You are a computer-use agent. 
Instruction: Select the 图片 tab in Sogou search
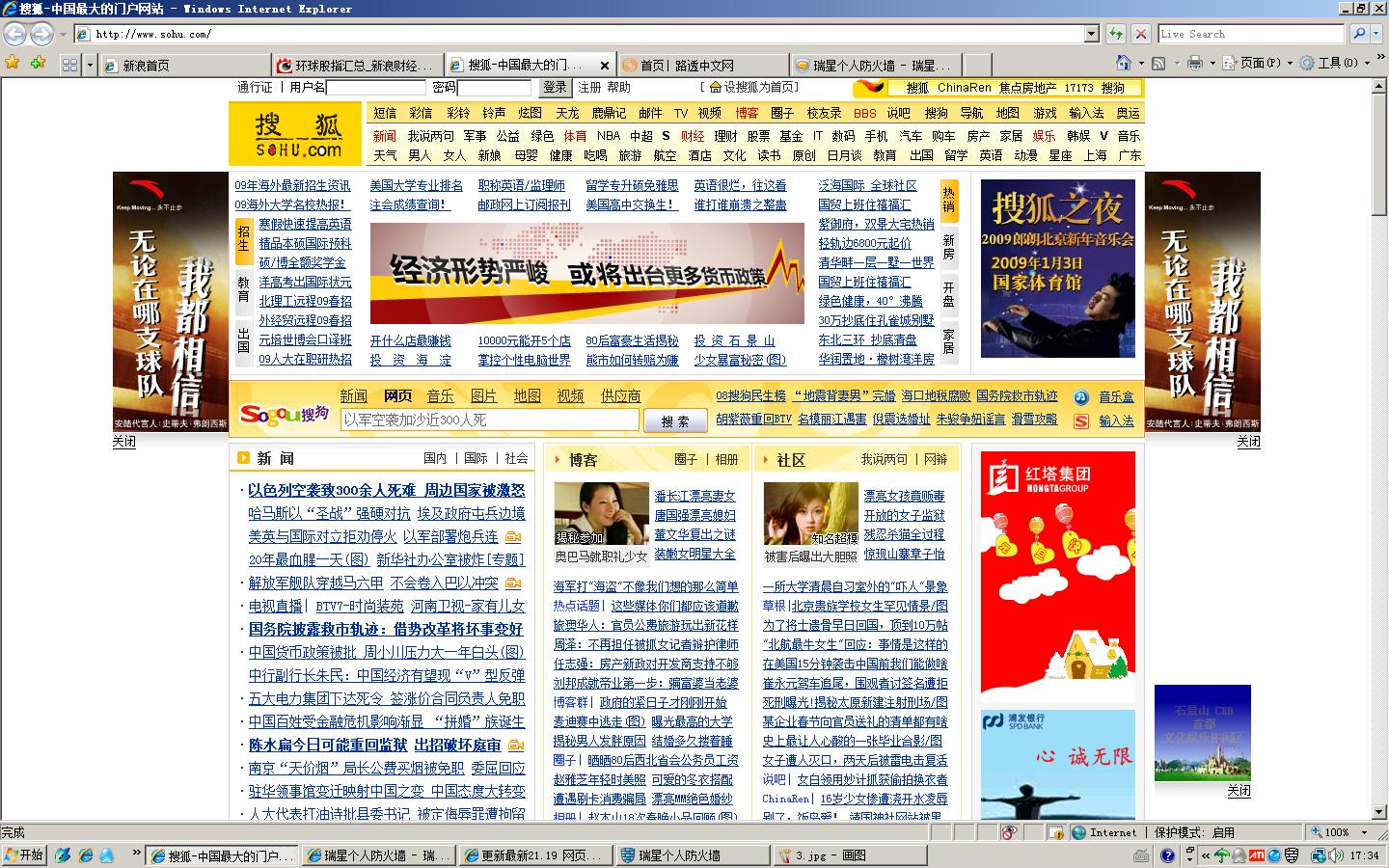point(483,395)
